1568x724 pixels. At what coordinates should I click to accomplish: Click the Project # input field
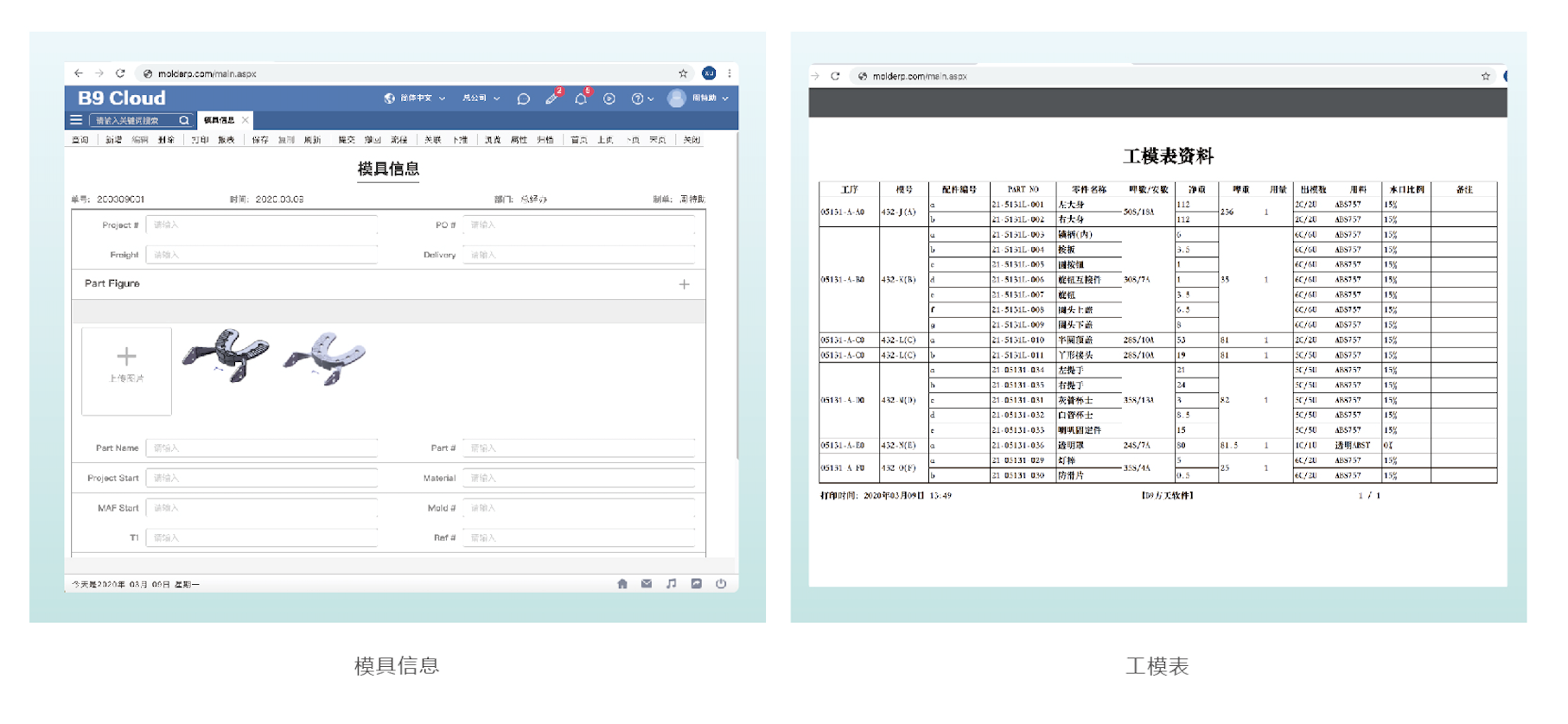pyautogui.click(x=261, y=225)
